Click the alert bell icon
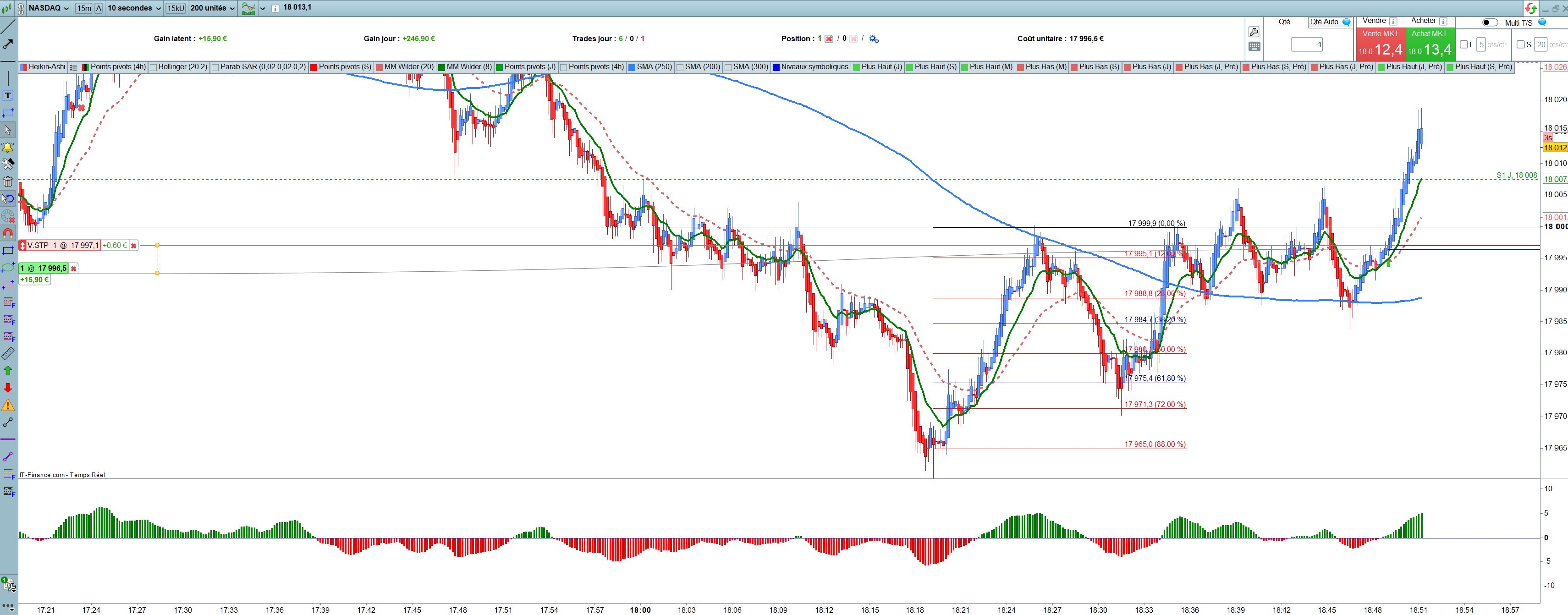 (8, 147)
